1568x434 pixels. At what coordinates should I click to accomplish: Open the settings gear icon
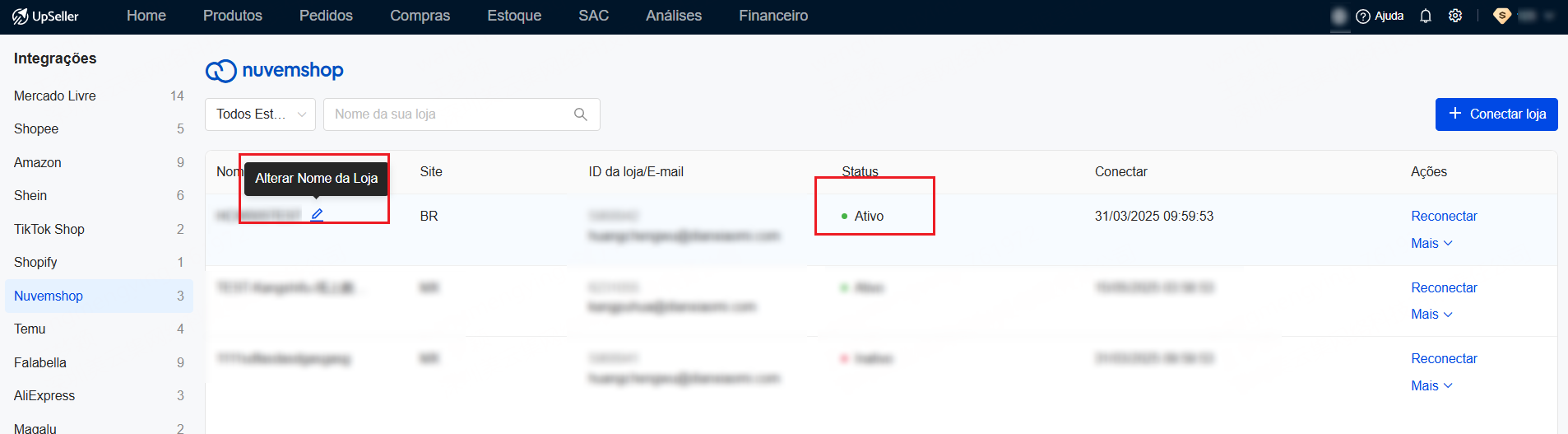1455,16
